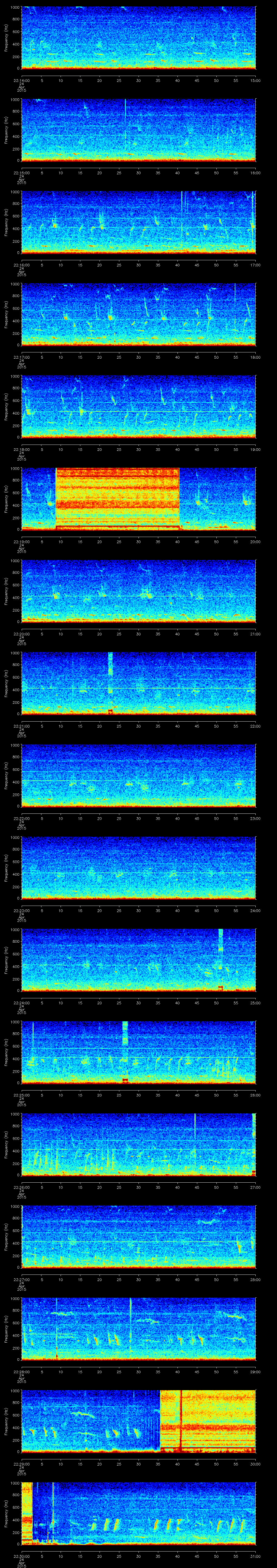Screen dimensions: 277x1568
Task: Click the vertical burst near second 51 of 22:24
Action: click(x=220, y=960)
